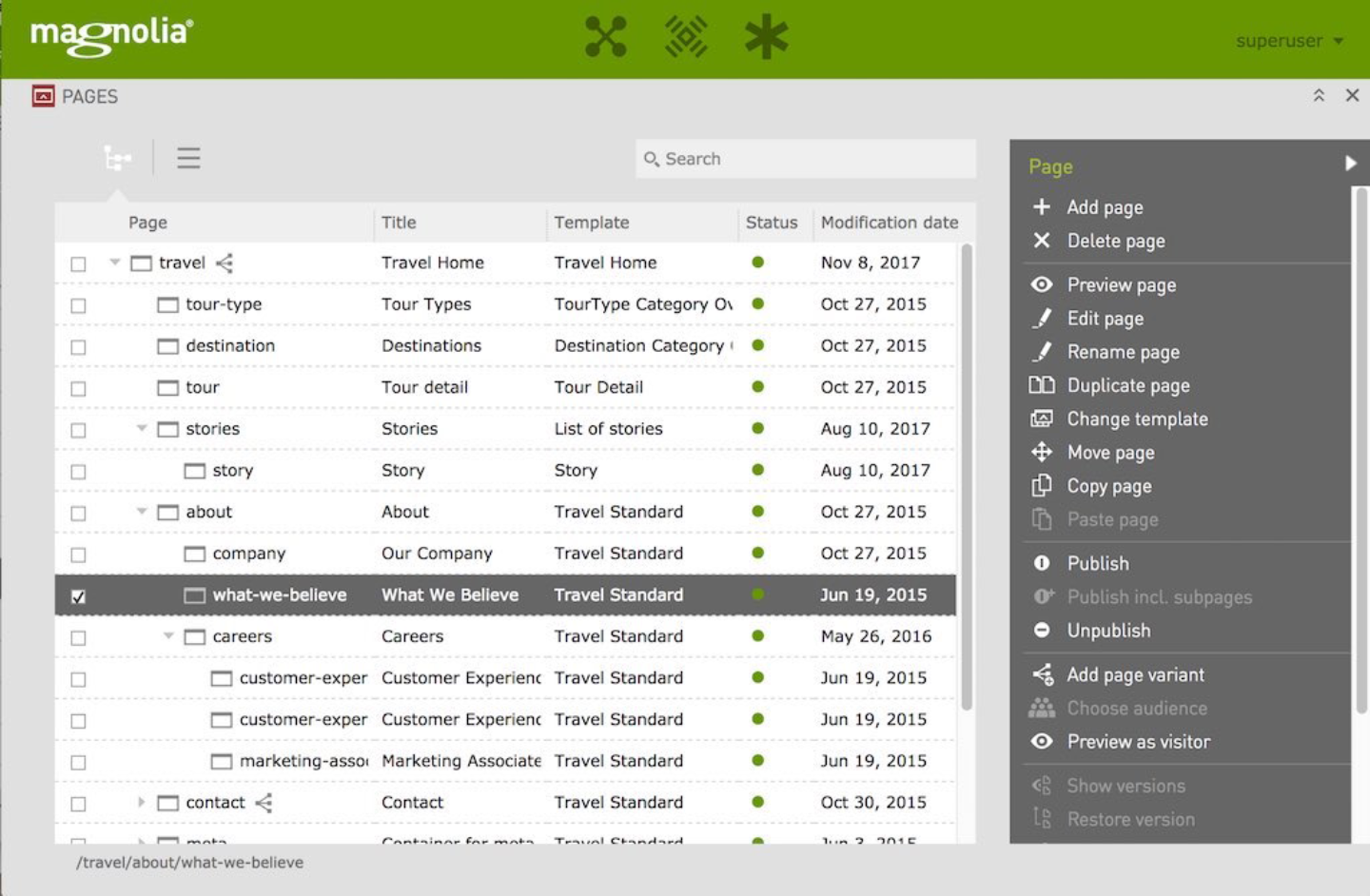This screenshot has height=896, width=1370.
Task: Select Change template from the action list
Action: tap(1138, 419)
